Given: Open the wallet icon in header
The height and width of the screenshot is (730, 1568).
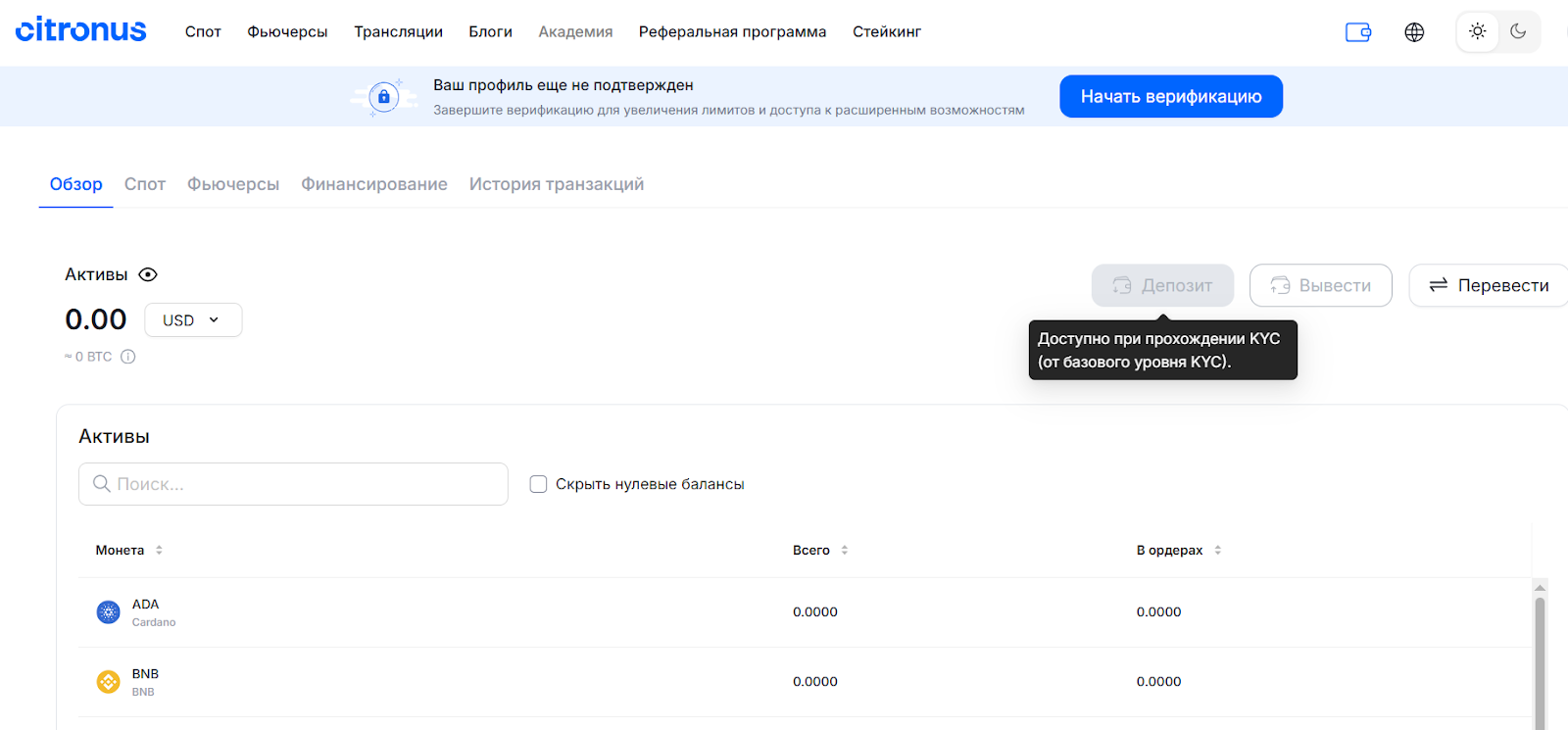Looking at the screenshot, I should pyautogui.click(x=1358, y=32).
